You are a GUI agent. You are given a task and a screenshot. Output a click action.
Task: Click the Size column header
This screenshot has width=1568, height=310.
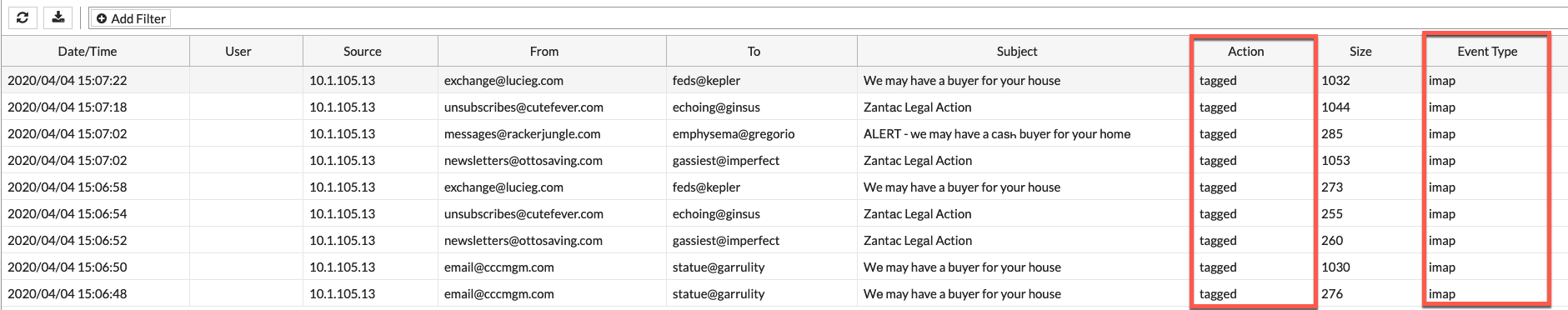(x=1360, y=52)
